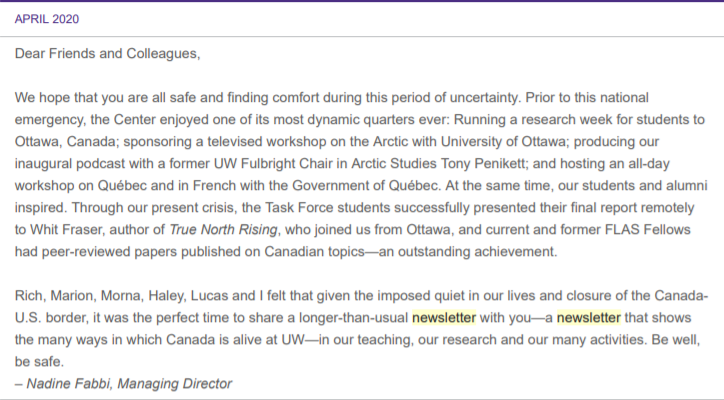The width and height of the screenshot is (724, 400).
Task: Click the words inaugural podcast
Action: pyautogui.click(x=70, y=164)
